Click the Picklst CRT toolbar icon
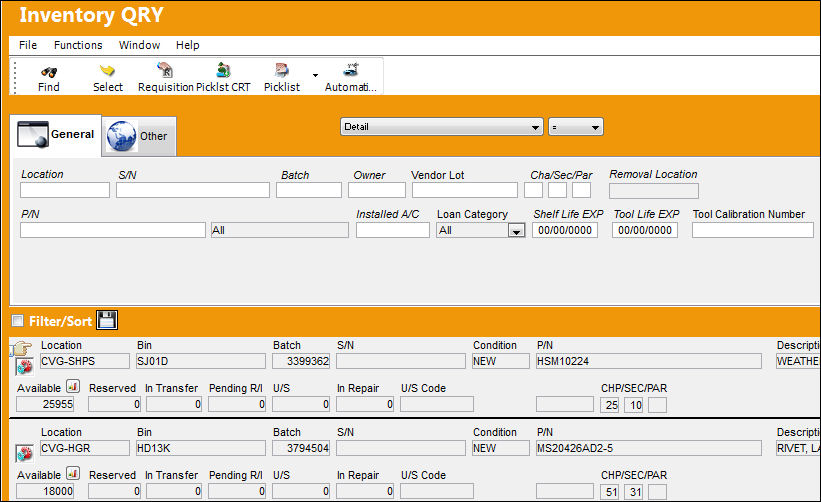The height and width of the screenshot is (502, 821). 224,70
